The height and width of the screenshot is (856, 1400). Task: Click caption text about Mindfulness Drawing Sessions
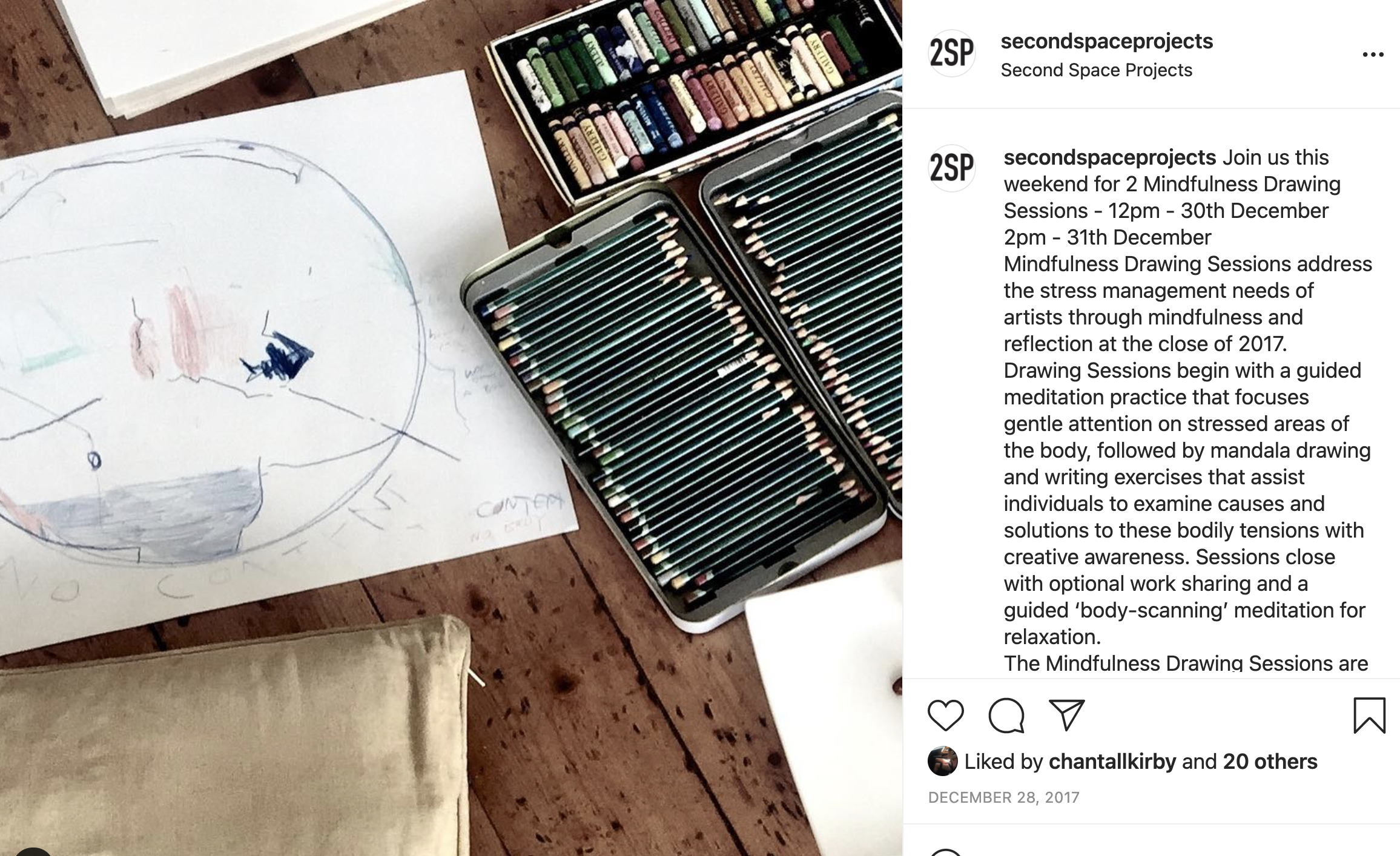(x=1187, y=410)
